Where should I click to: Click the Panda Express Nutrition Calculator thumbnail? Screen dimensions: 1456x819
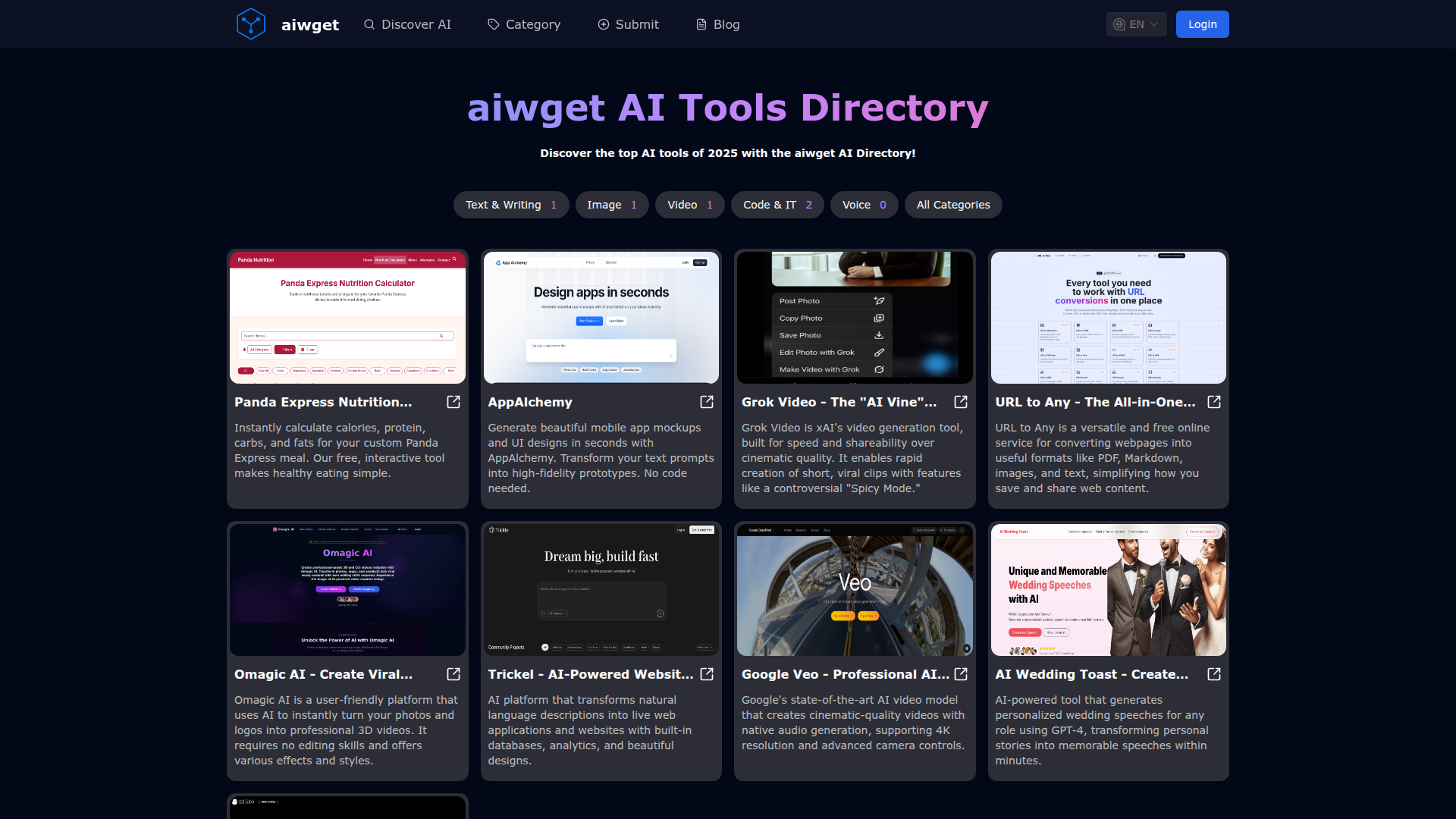347,318
